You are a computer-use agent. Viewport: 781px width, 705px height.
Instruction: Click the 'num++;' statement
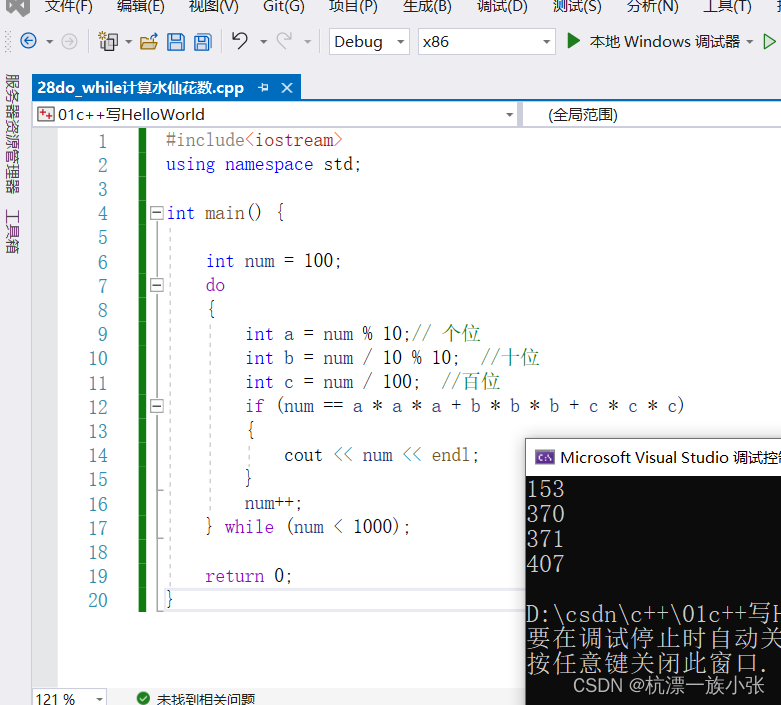pyautogui.click(x=273, y=503)
